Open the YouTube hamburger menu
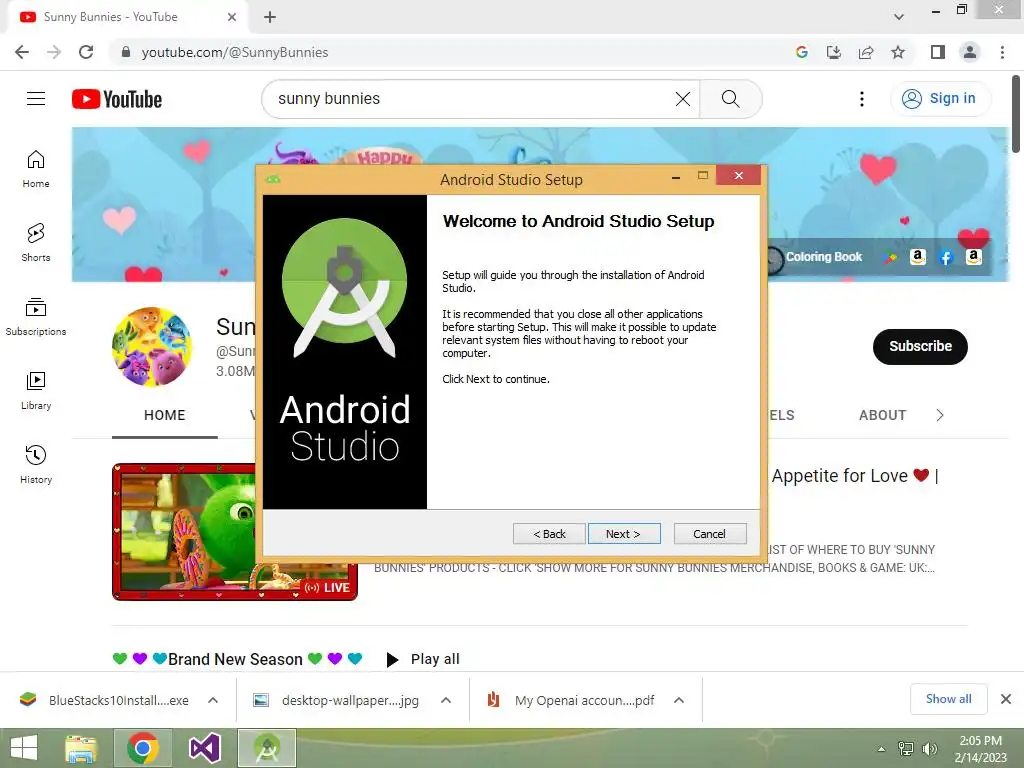This screenshot has width=1024, height=768. (36, 99)
